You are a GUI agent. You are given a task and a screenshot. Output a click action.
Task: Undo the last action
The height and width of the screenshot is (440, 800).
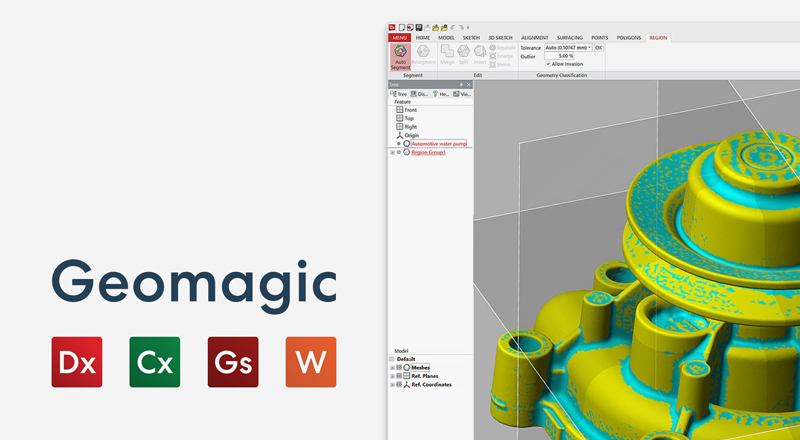[x=453, y=28]
